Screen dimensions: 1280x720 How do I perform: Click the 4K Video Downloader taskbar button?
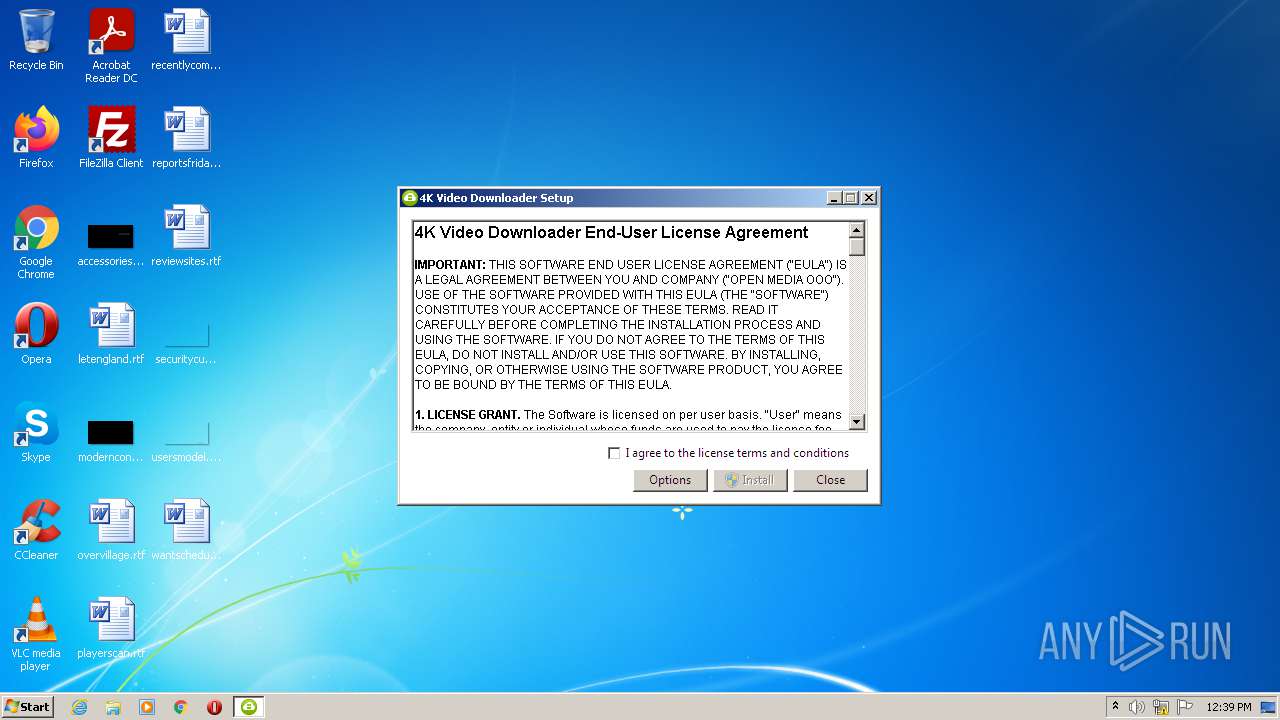pos(249,707)
